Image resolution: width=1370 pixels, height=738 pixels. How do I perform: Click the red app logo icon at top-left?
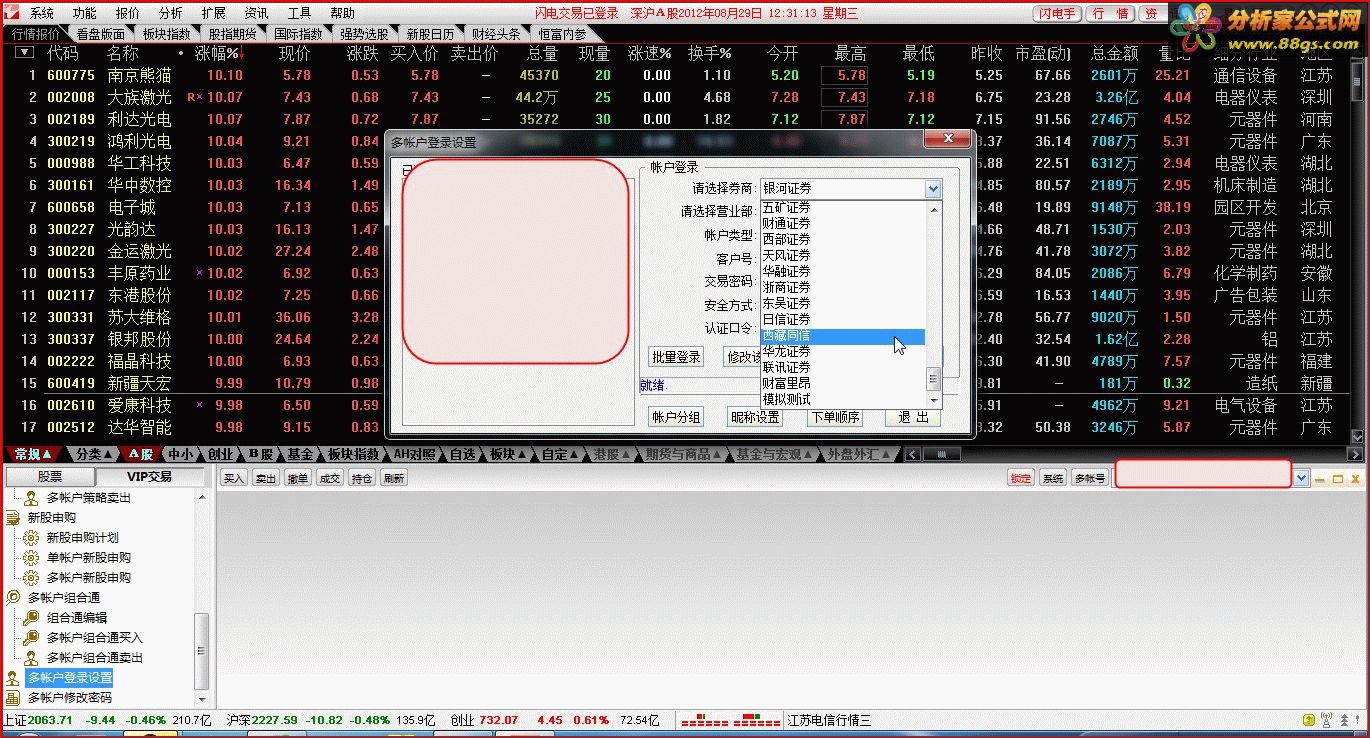pos(11,13)
